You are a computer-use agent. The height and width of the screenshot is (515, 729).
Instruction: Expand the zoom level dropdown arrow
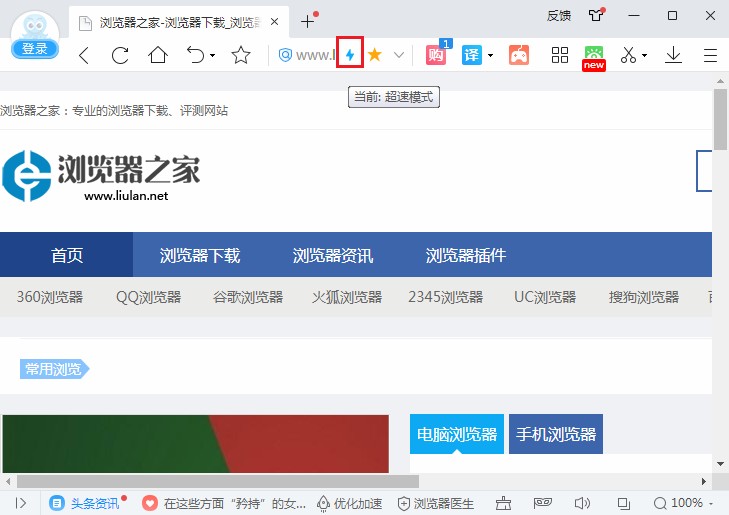[710, 503]
